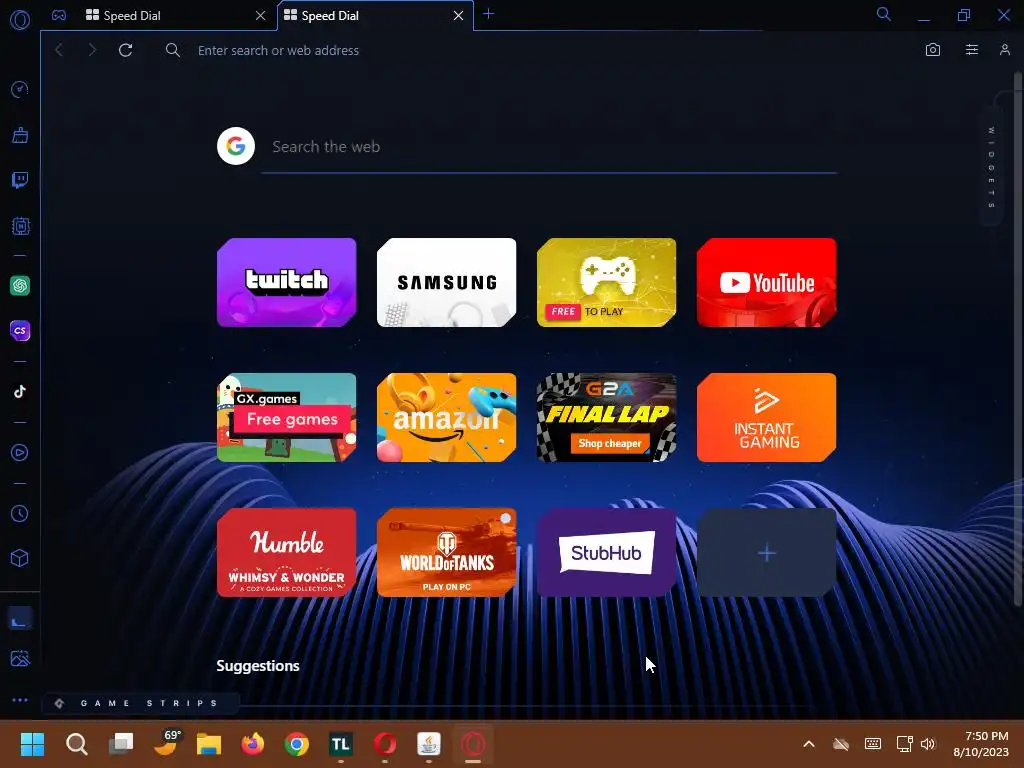This screenshot has width=1024, height=768.
Task: Open taskbar Search icon
Action: point(76,744)
